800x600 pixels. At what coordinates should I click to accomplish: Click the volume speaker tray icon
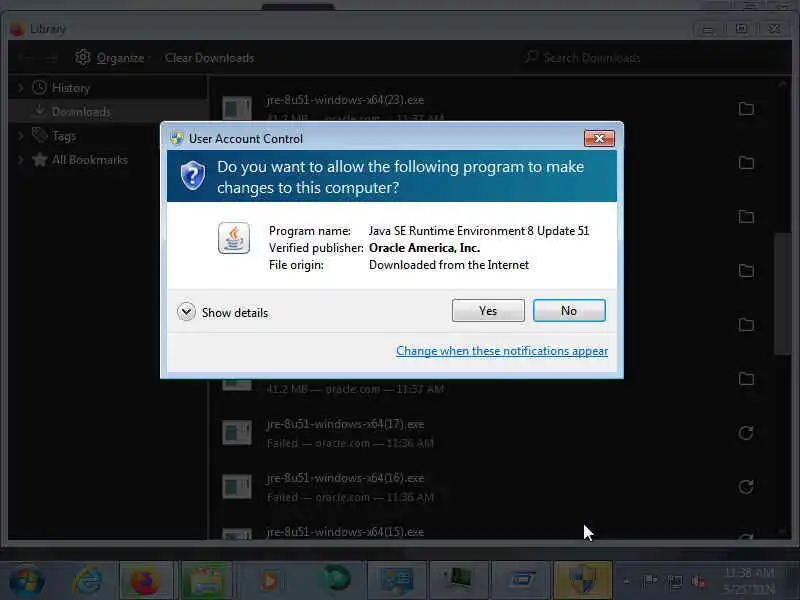pyautogui.click(x=698, y=581)
